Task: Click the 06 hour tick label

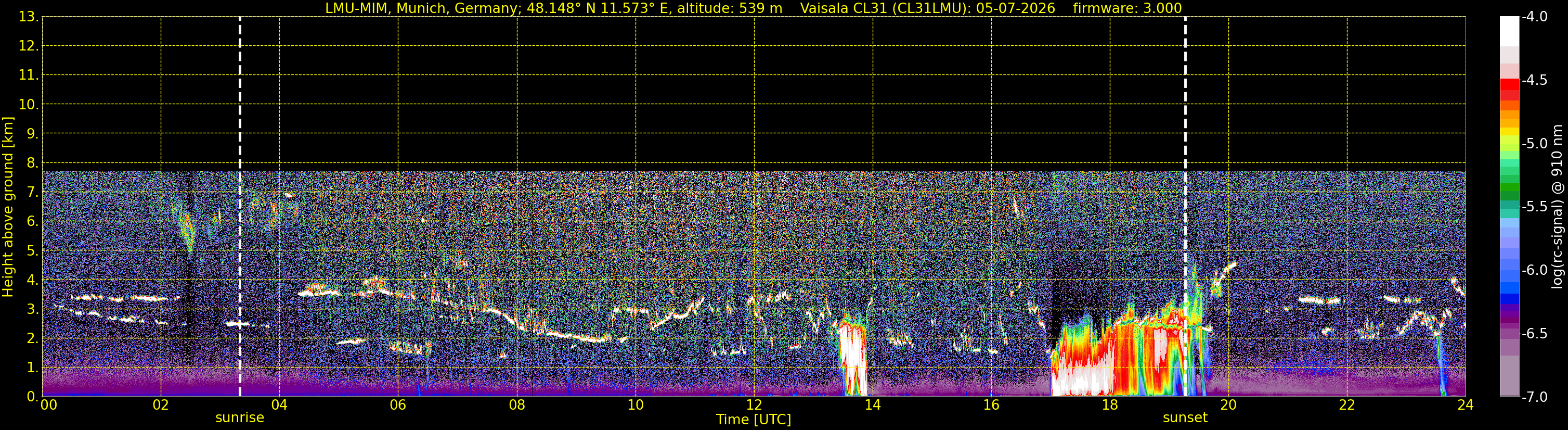Action: coord(398,405)
